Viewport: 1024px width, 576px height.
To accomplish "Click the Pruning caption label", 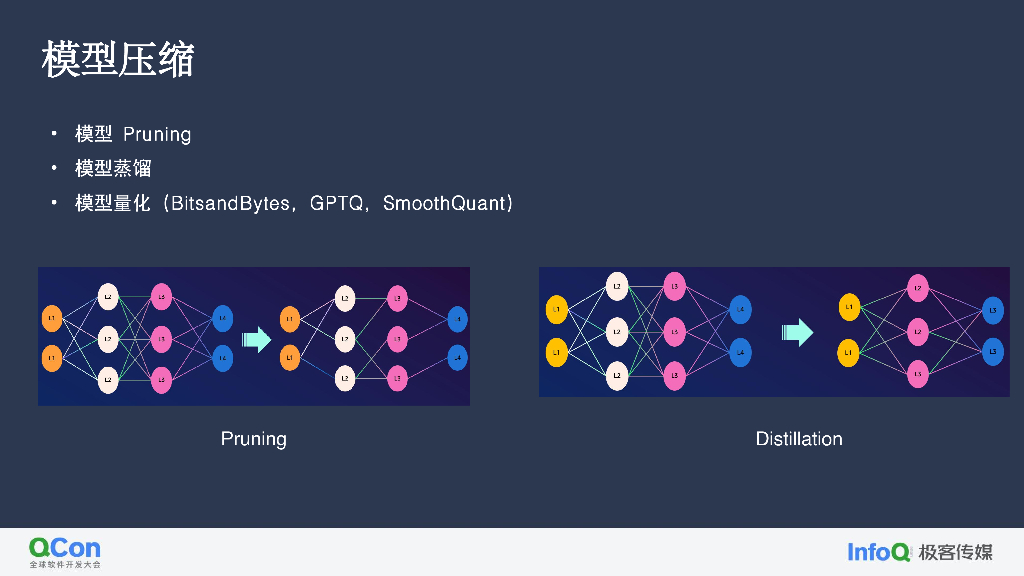I will click(x=253, y=439).
